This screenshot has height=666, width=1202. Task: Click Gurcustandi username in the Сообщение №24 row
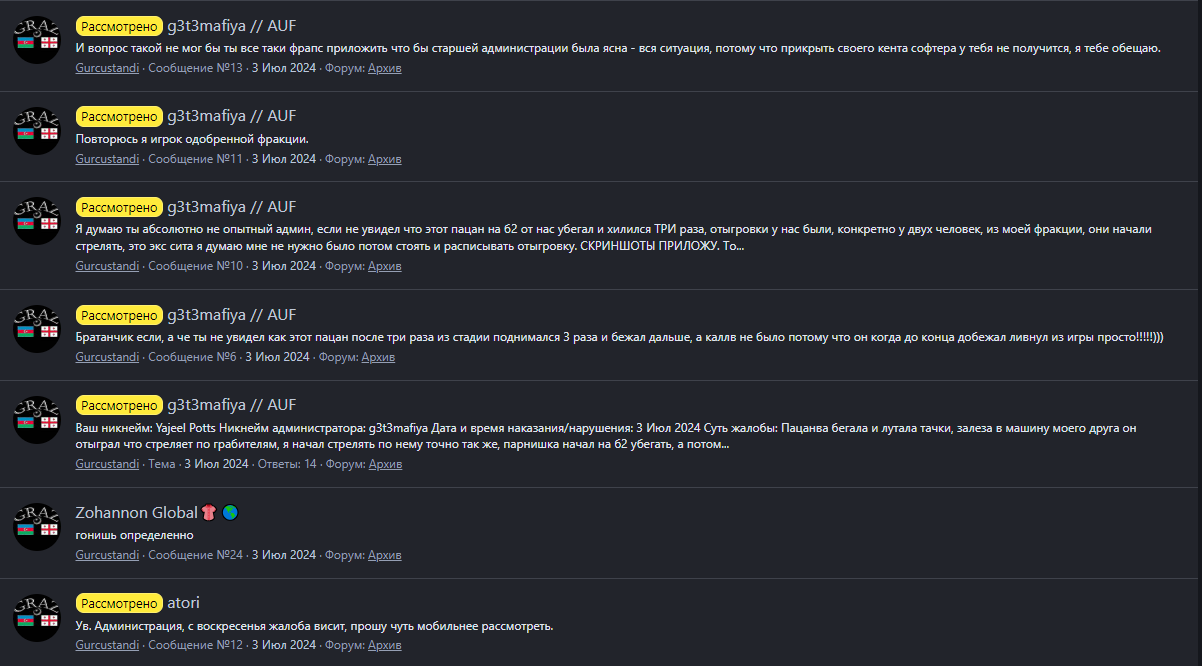tap(107, 555)
